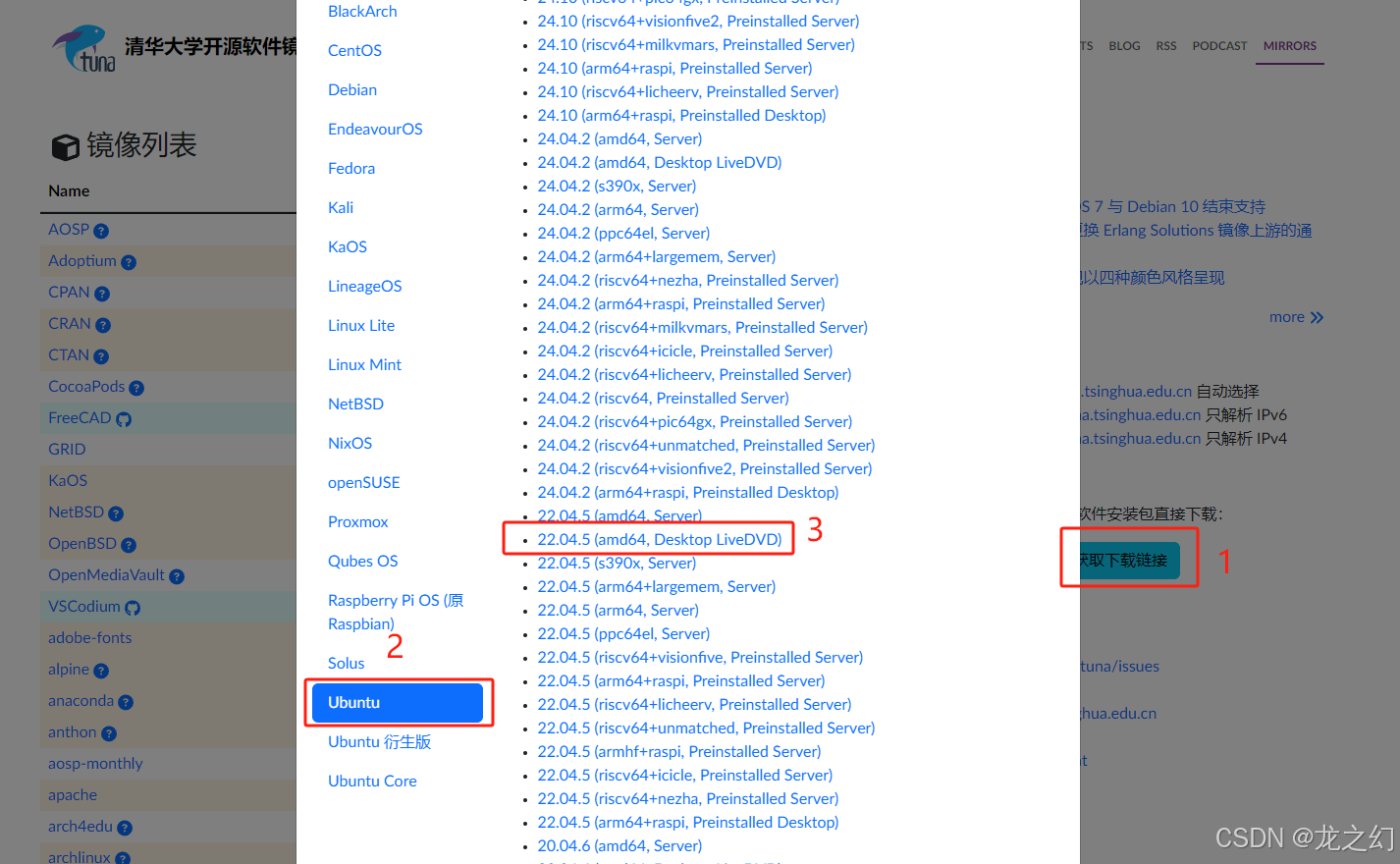Download 22.04.5 (armhf+raspi, Preinstalled Server)
The height and width of the screenshot is (864, 1400).
679,751
